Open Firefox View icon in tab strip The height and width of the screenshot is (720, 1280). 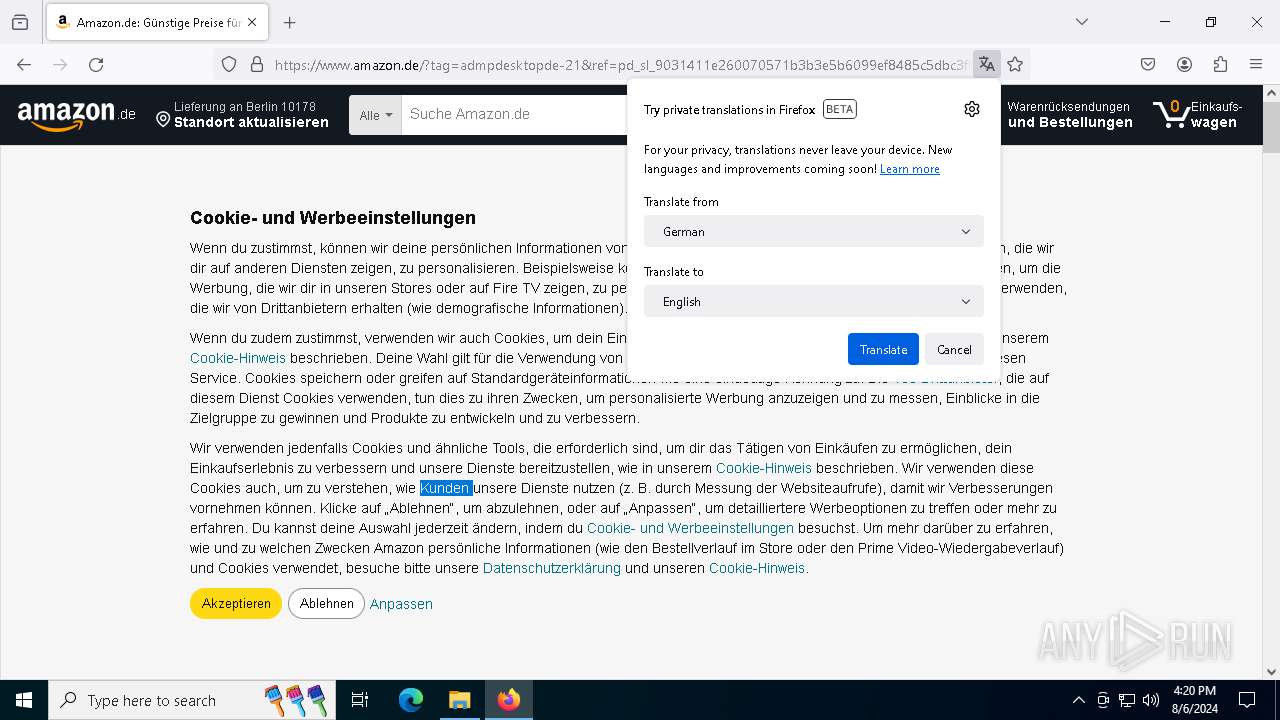[x=20, y=22]
